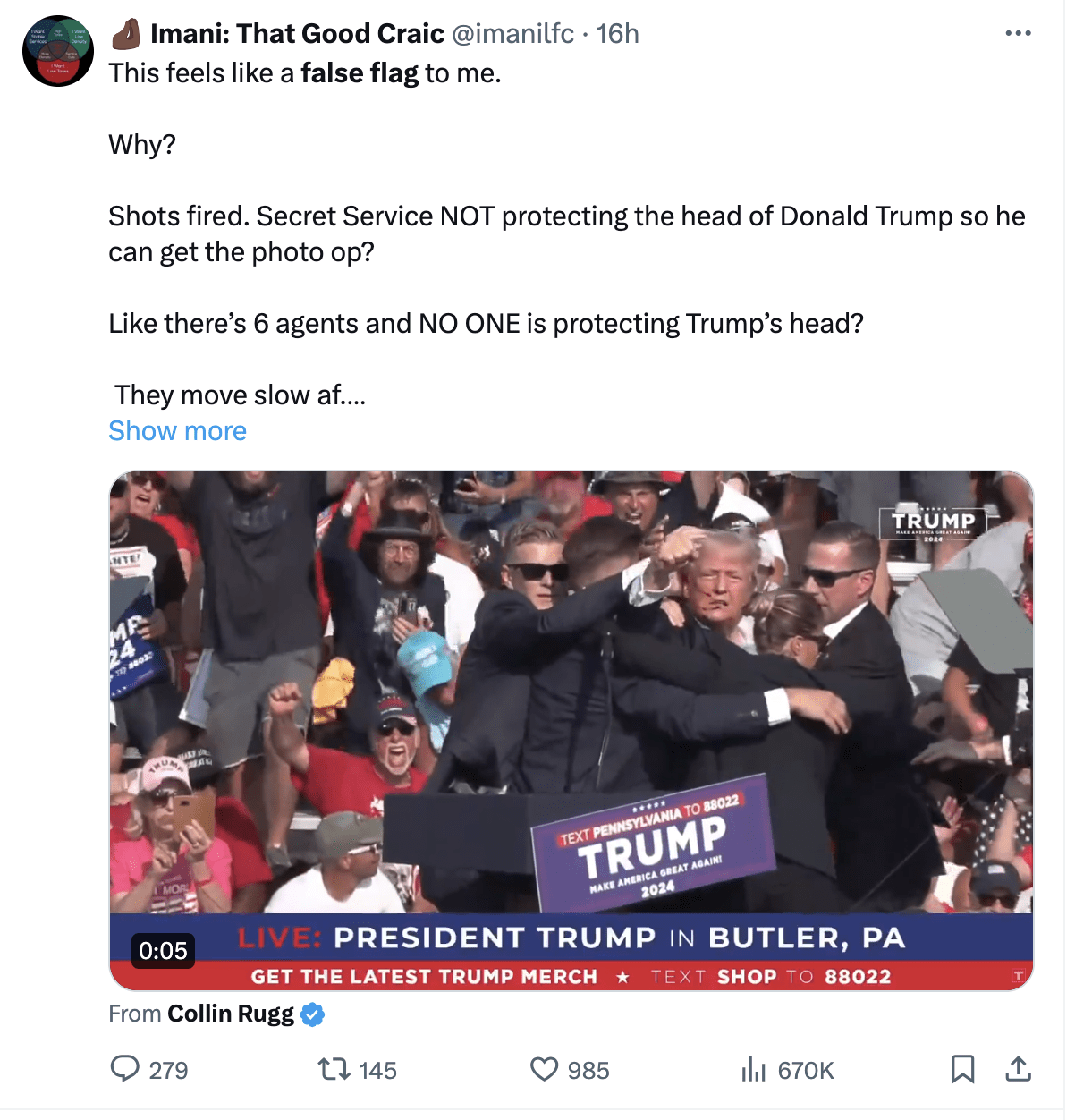The width and height of the screenshot is (1075, 1120).
Task: Toggle repost via the 145 count
Action: pos(377,1071)
